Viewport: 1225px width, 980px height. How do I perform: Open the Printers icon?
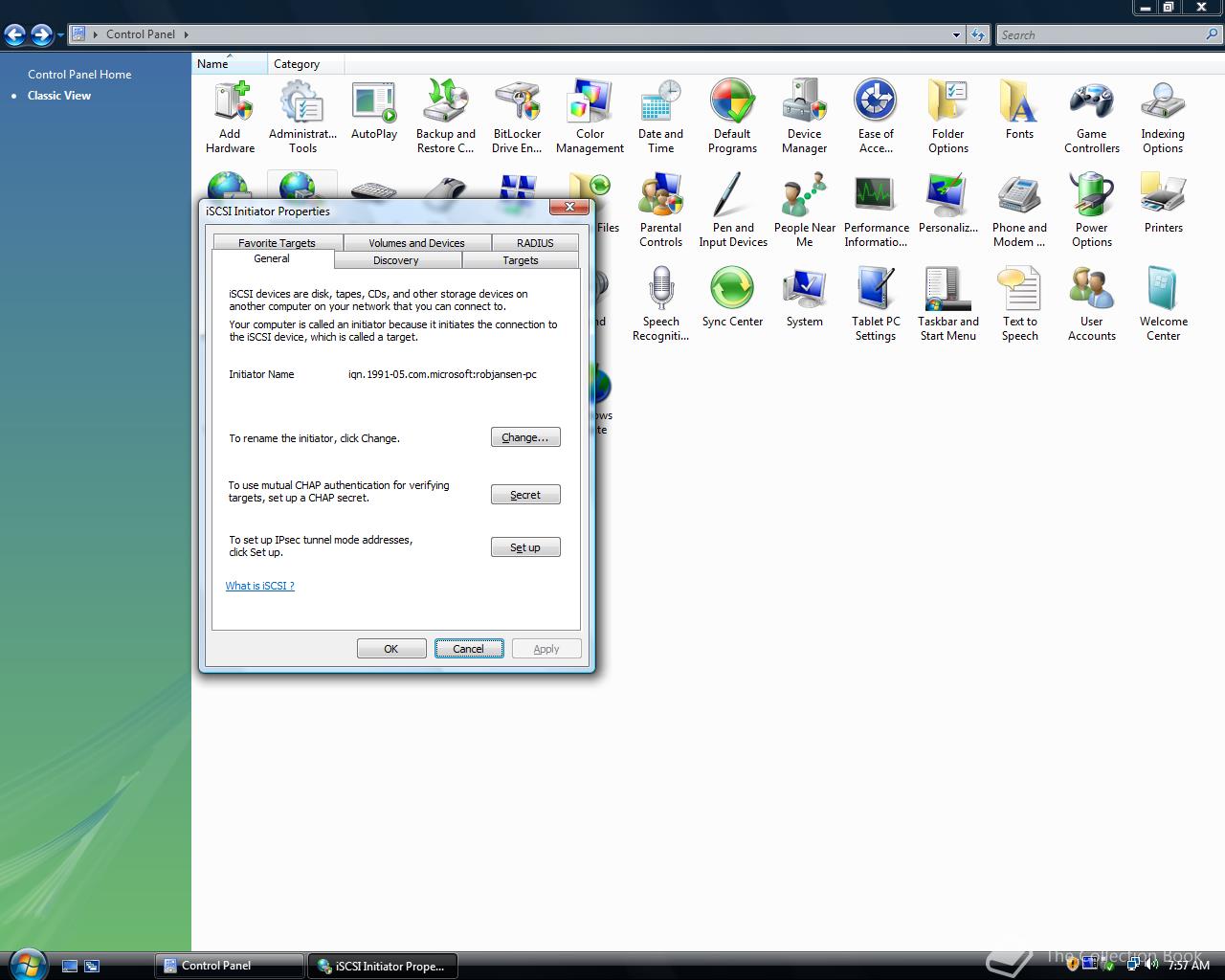[1164, 204]
